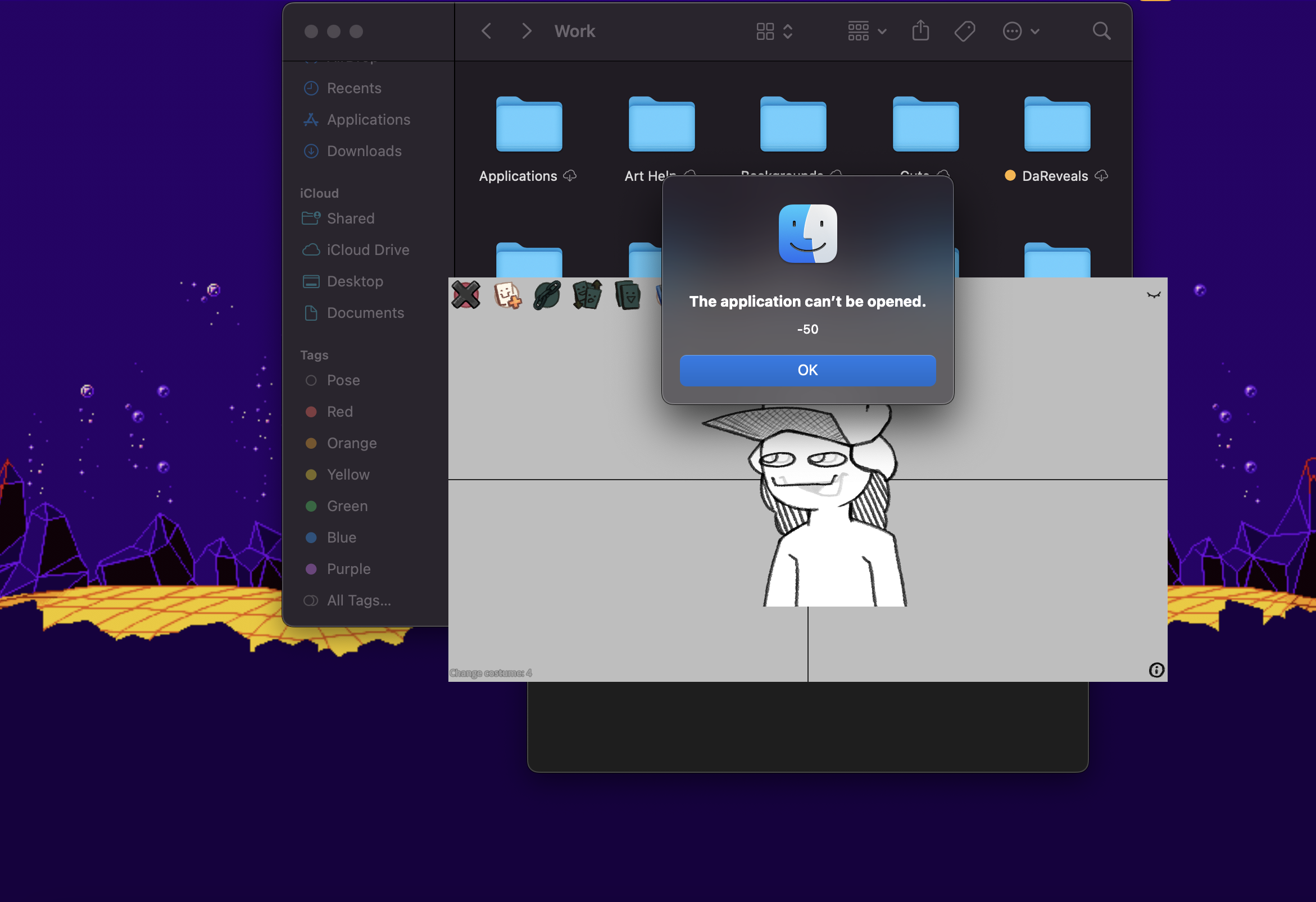The width and height of the screenshot is (1316, 902).
Task: Expand the group-by dropdown chevron
Action: pos(882,31)
